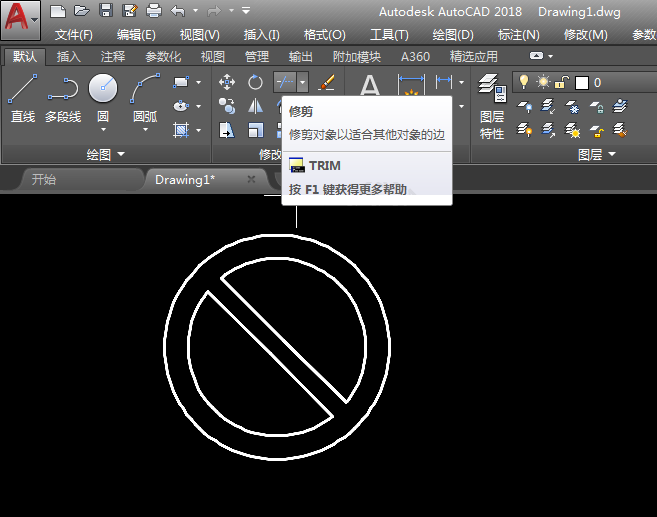Toggle layer lock padlock icon

pyautogui.click(x=561, y=82)
